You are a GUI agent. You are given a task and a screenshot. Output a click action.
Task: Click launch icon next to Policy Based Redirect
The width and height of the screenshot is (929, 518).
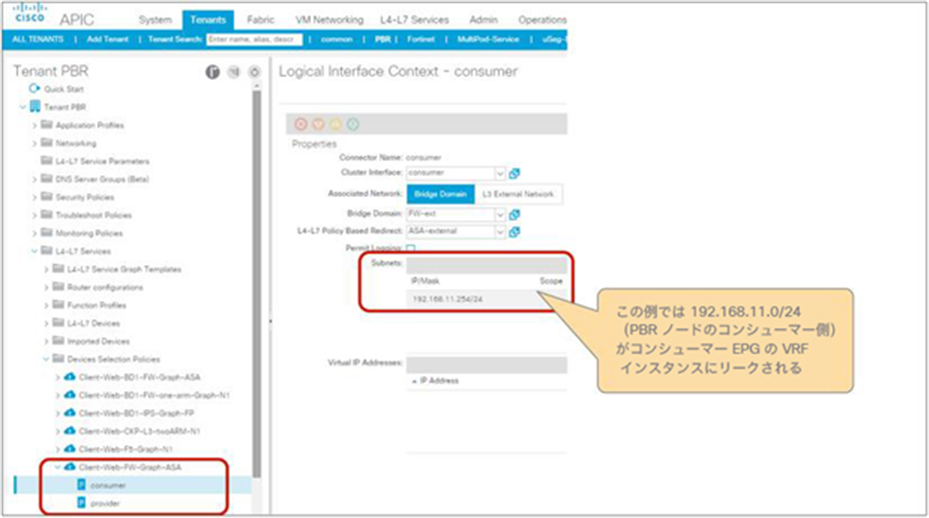[x=514, y=232]
